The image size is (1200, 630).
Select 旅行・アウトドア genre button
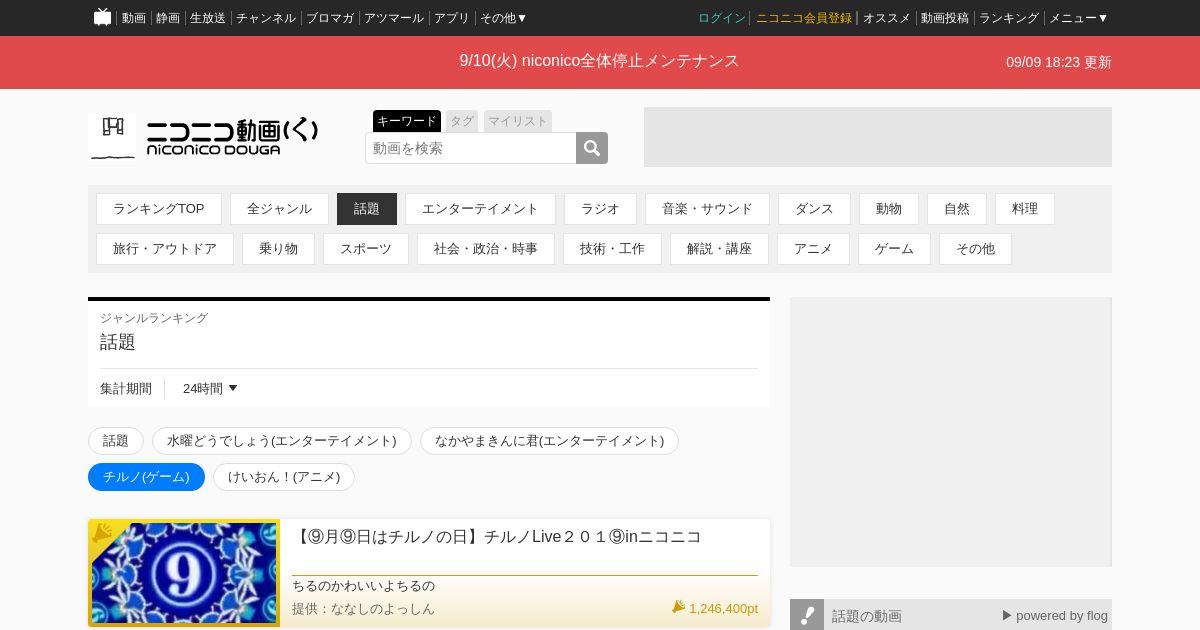[x=165, y=249]
